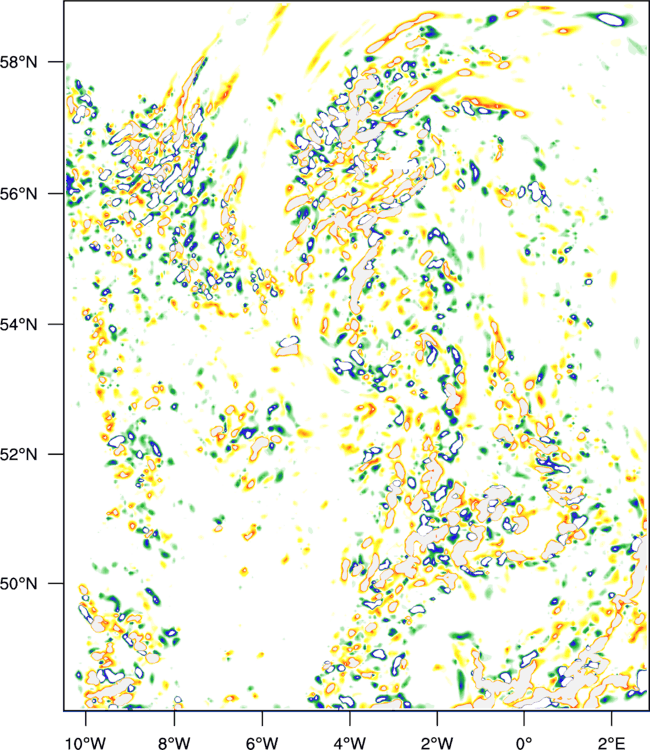Click the 50°N latitude label
The width and height of the screenshot is (650, 750).
tap(19, 584)
